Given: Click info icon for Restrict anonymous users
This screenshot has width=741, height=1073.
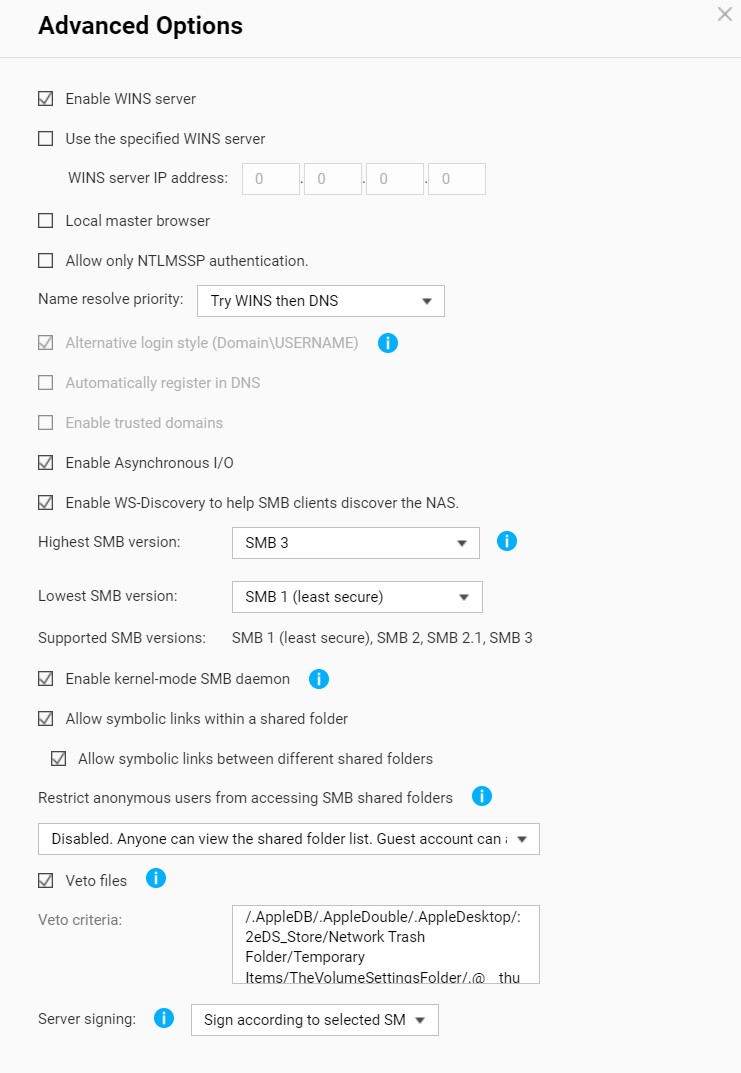Looking at the screenshot, I should [482, 797].
